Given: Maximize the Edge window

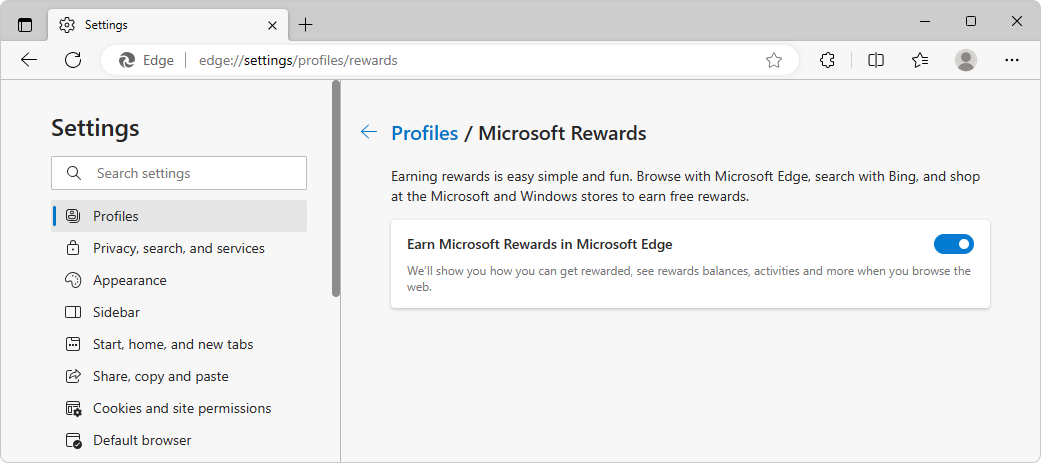Looking at the screenshot, I should (971, 21).
